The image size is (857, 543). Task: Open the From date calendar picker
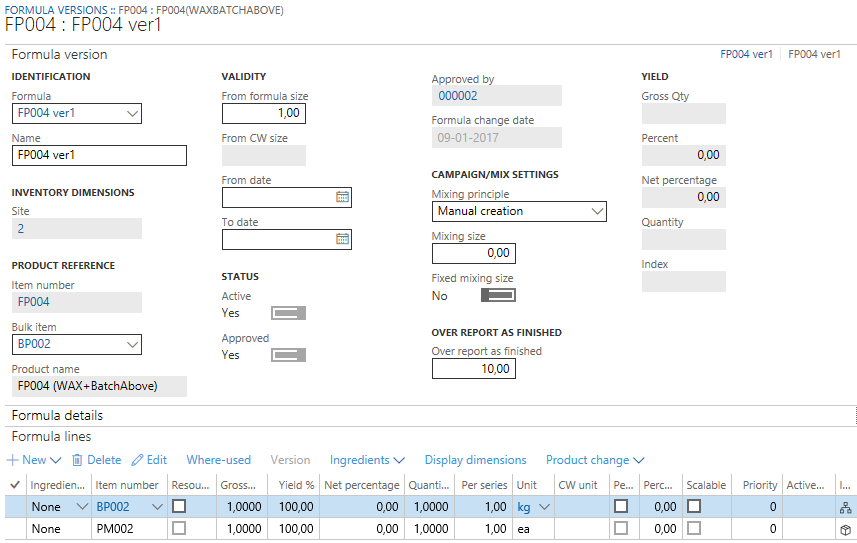pyautogui.click(x=342, y=197)
